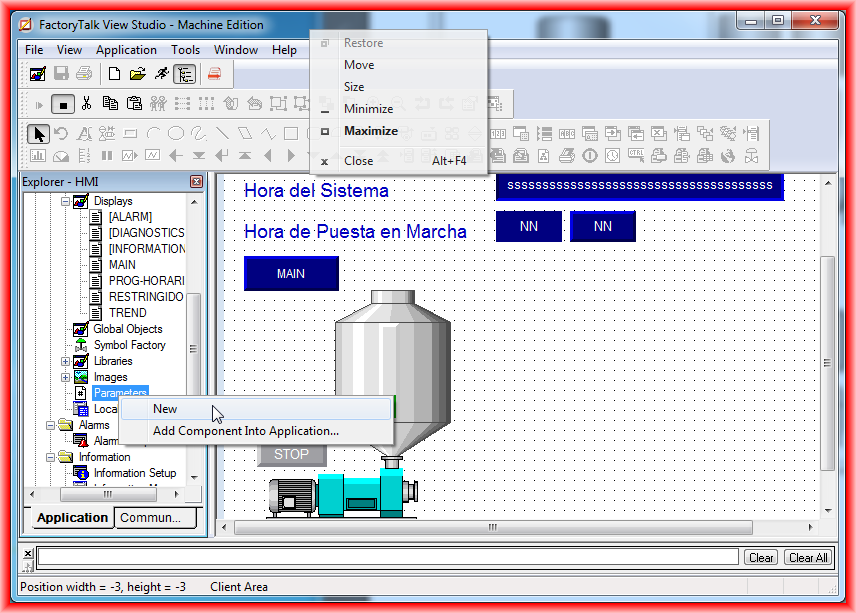Image resolution: width=856 pixels, height=613 pixels.
Task: Toggle the Explorer window toolbar button
Action: [184, 73]
